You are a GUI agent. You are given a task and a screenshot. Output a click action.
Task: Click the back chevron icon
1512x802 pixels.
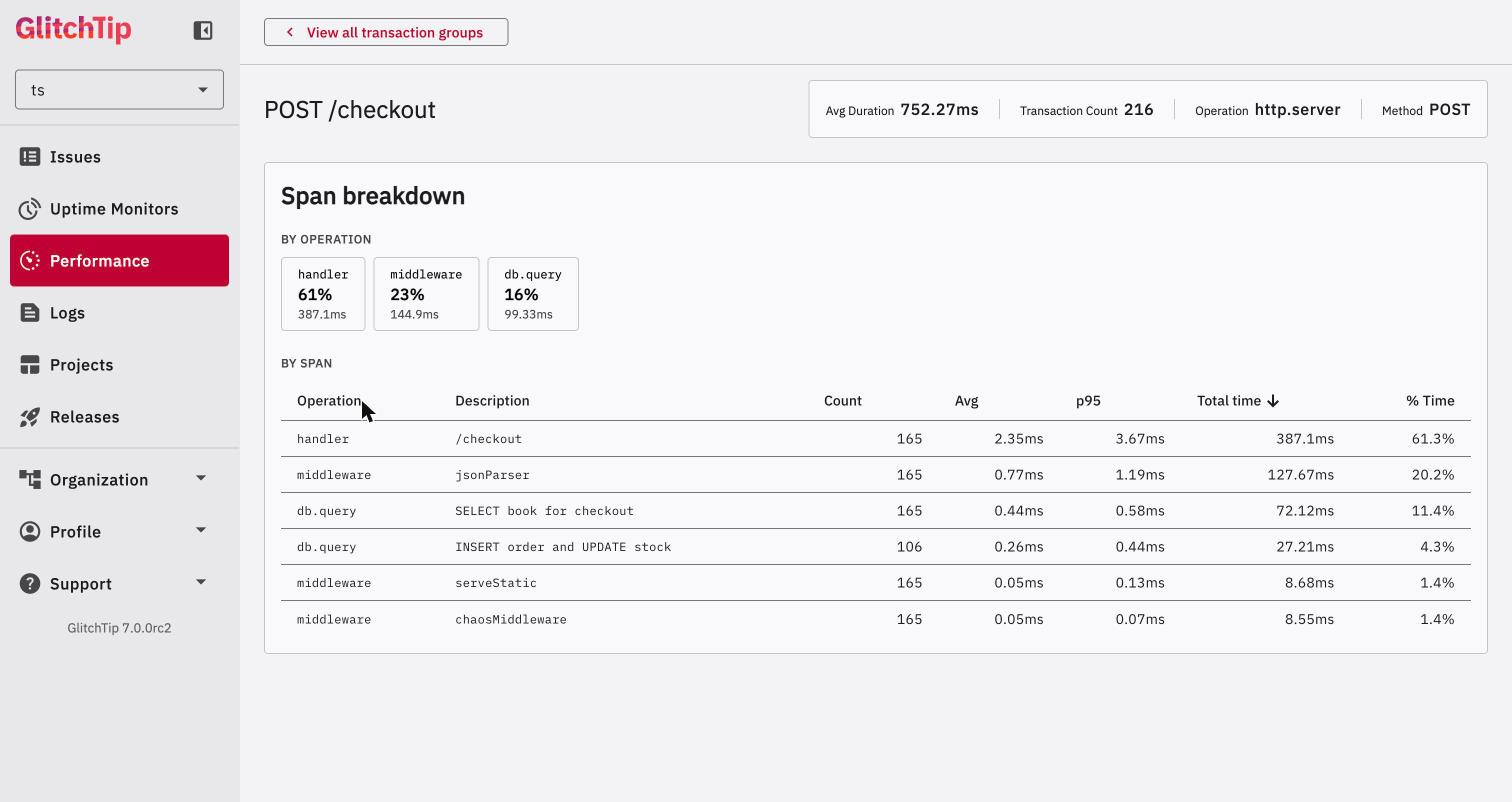coord(290,32)
